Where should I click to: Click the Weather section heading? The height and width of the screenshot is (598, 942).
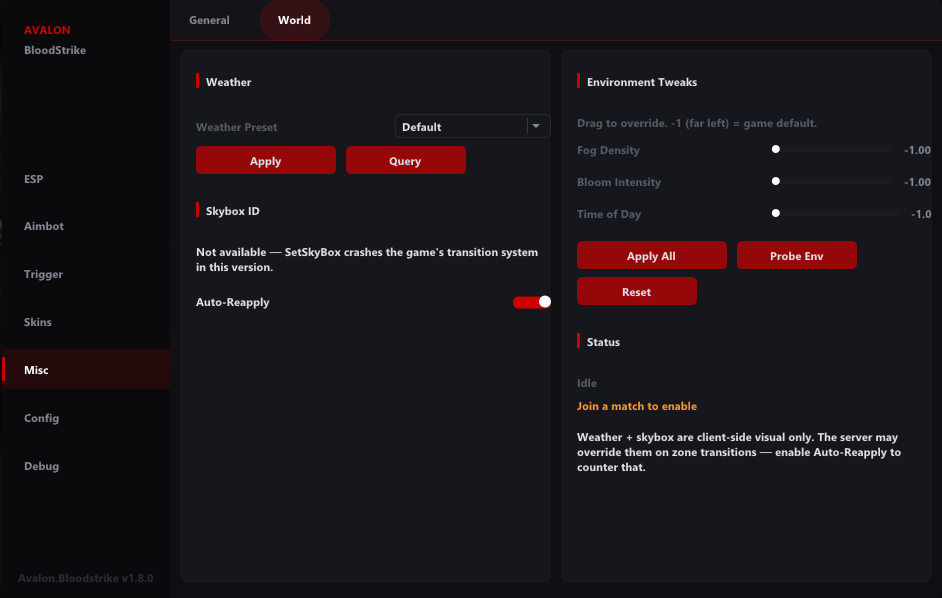(228, 82)
